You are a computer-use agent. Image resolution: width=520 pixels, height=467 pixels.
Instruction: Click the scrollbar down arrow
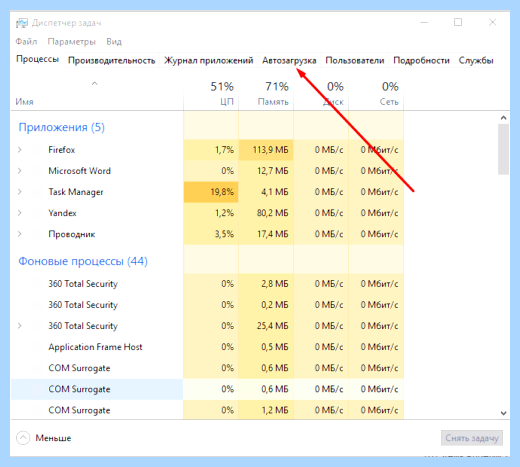503,413
